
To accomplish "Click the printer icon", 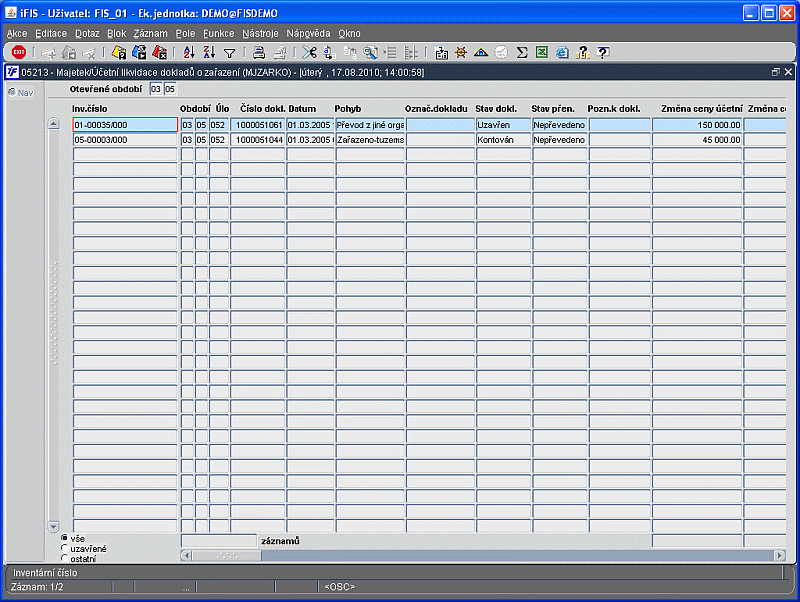I will click(x=259, y=53).
